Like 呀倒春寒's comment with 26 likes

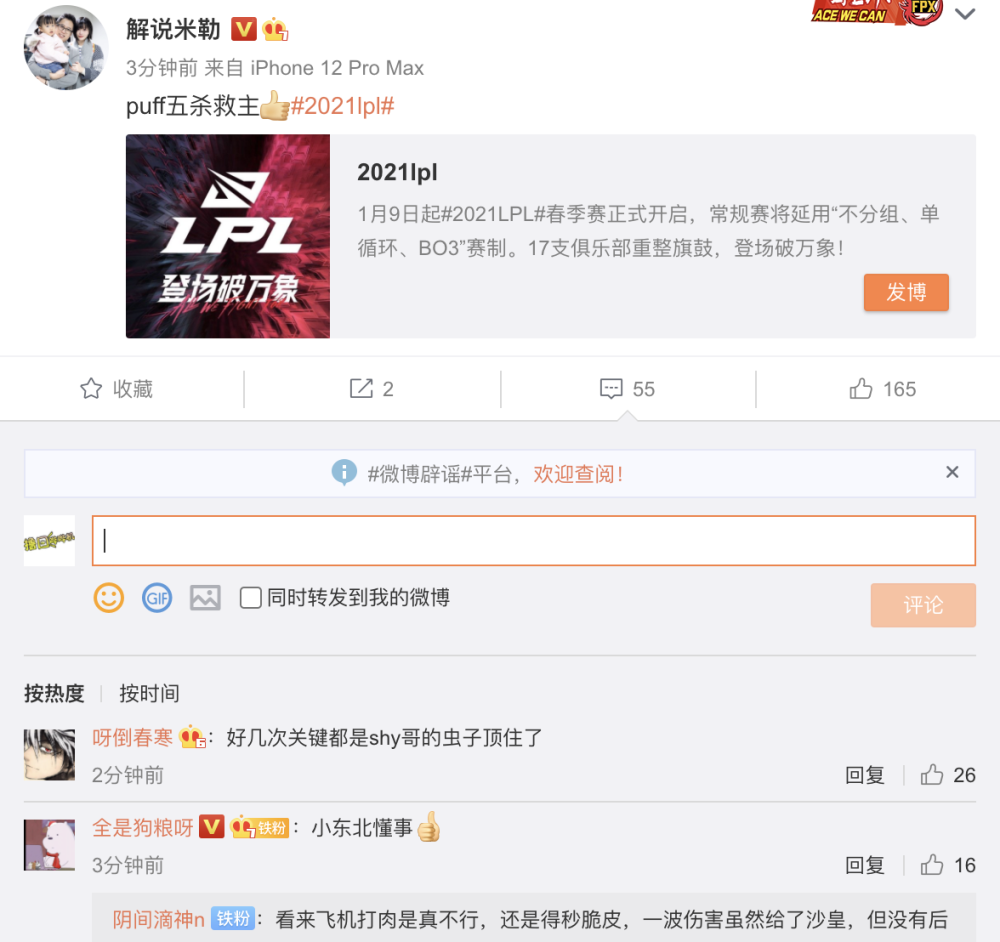tap(948, 775)
